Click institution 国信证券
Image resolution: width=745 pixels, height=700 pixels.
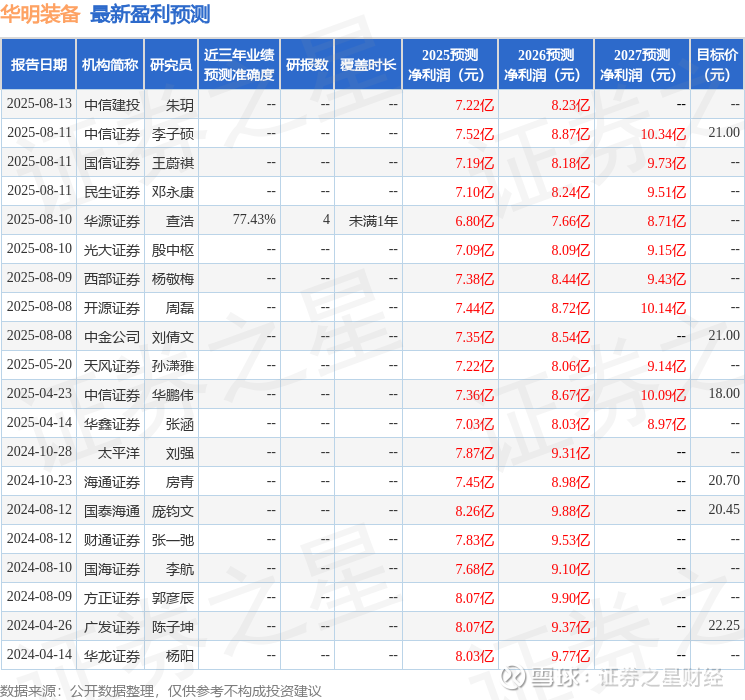[x=112, y=163]
